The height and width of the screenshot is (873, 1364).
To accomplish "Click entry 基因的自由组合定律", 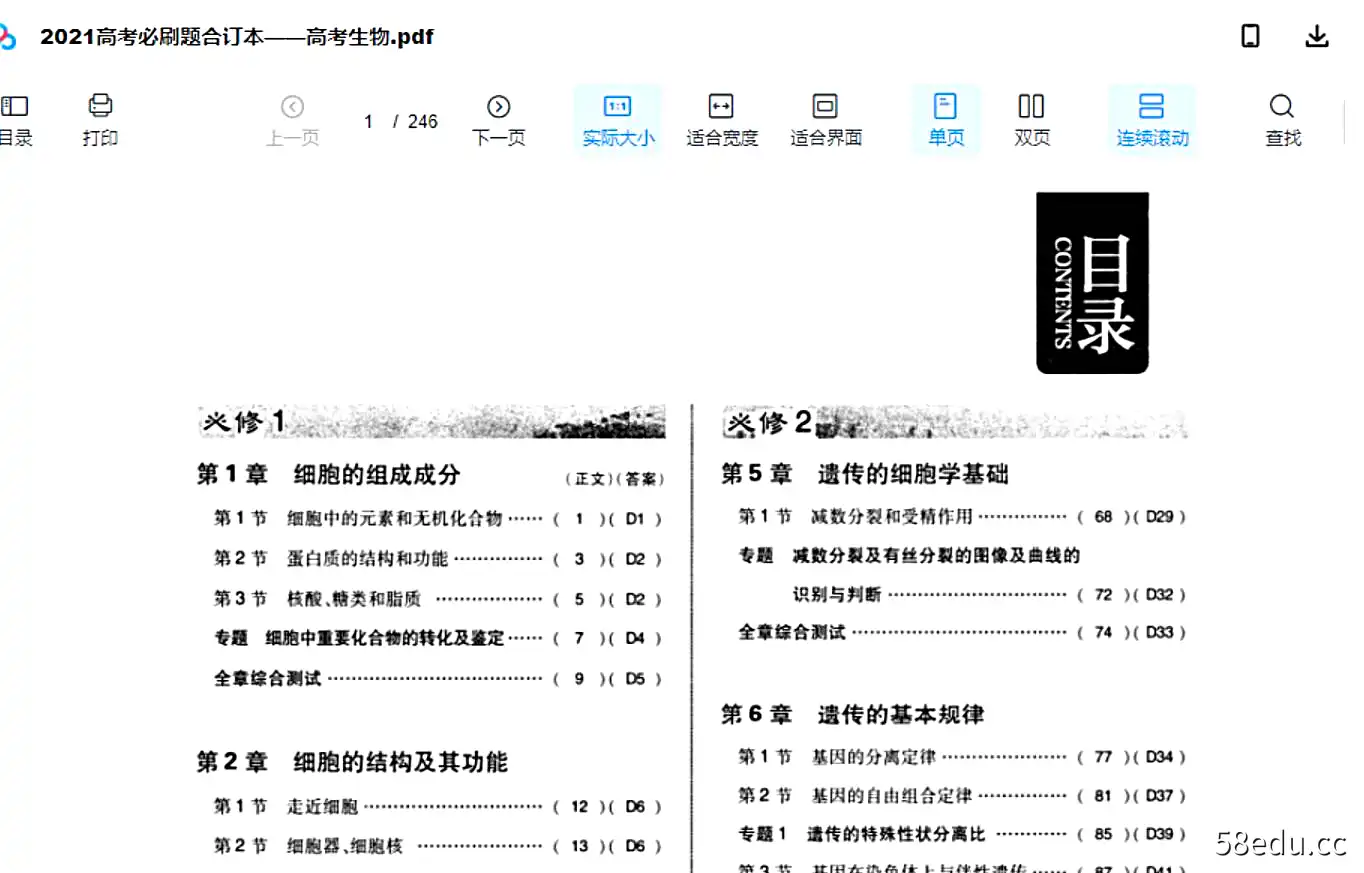I will [x=891, y=796].
